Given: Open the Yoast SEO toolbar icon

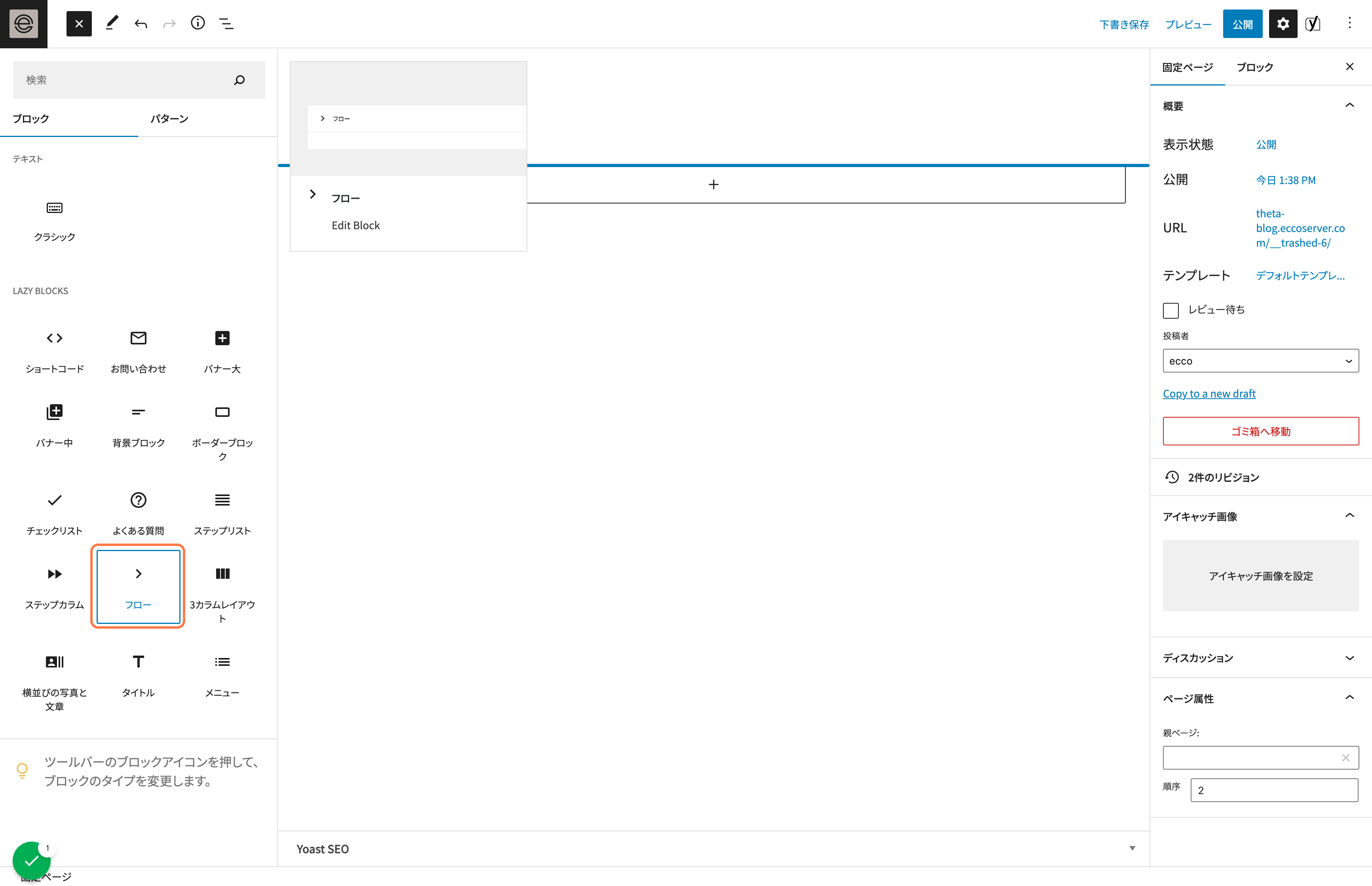Looking at the screenshot, I should click(x=1313, y=24).
